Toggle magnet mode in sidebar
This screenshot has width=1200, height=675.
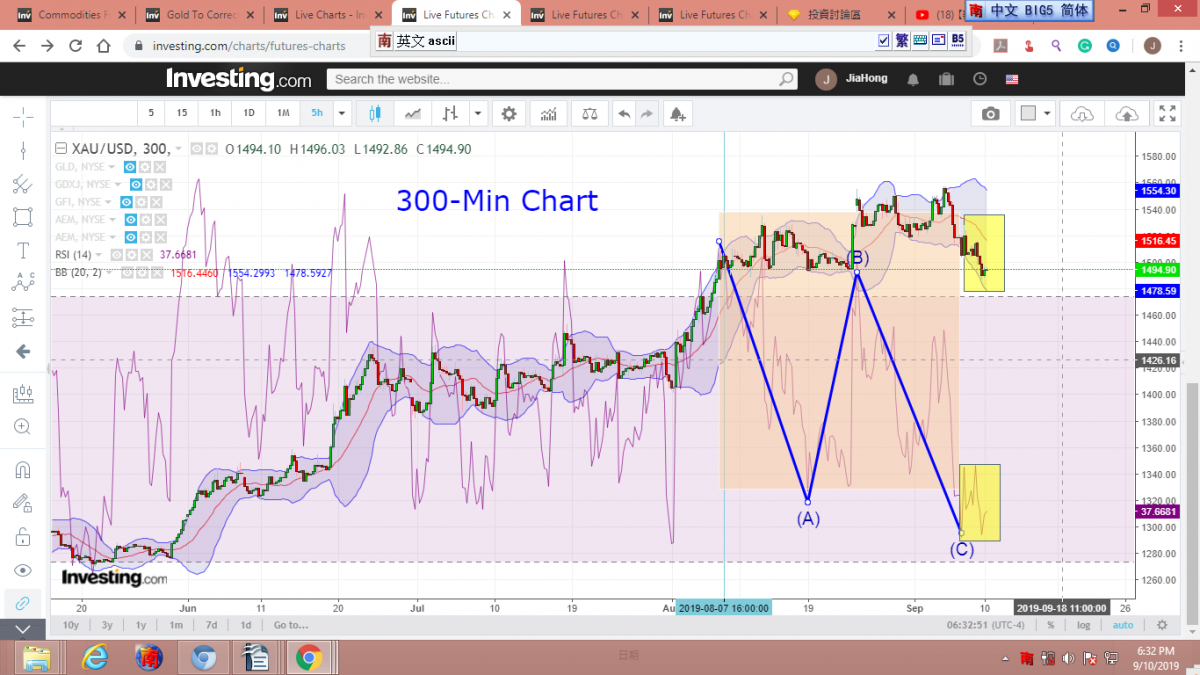pyautogui.click(x=23, y=469)
